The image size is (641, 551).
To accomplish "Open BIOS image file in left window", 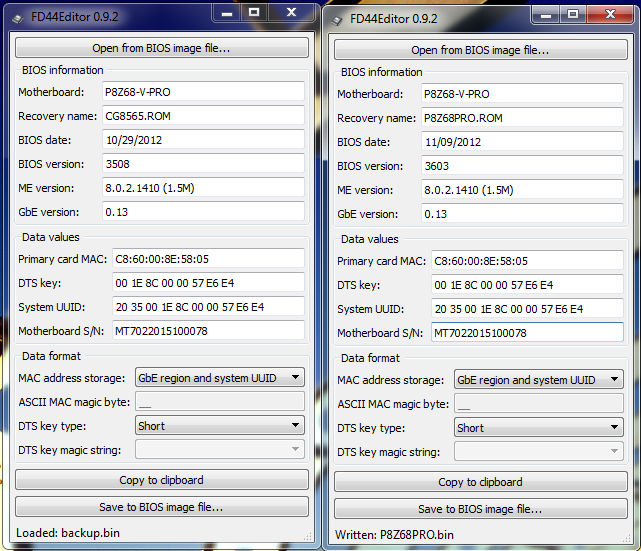I will click(x=162, y=48).
